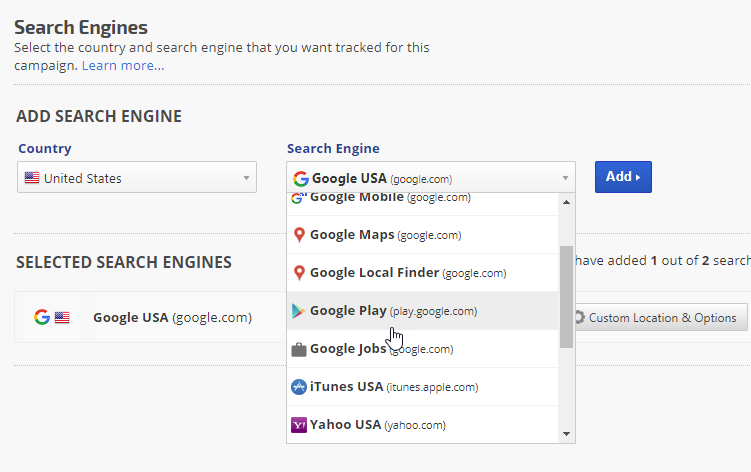Click the US flag in selected engines row
751x472 pixels.
coord(62,318)
